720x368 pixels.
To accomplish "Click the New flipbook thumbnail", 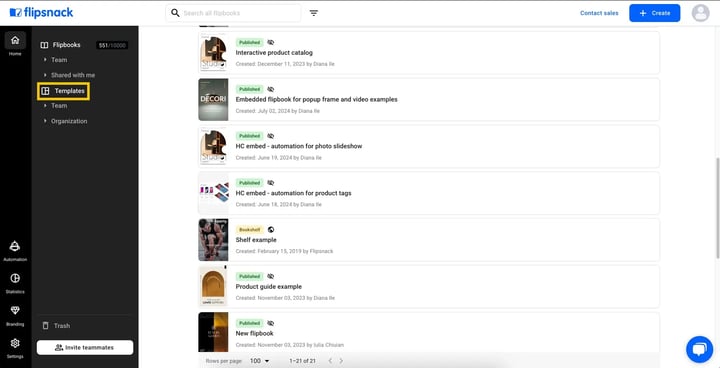I will (213, 332).
